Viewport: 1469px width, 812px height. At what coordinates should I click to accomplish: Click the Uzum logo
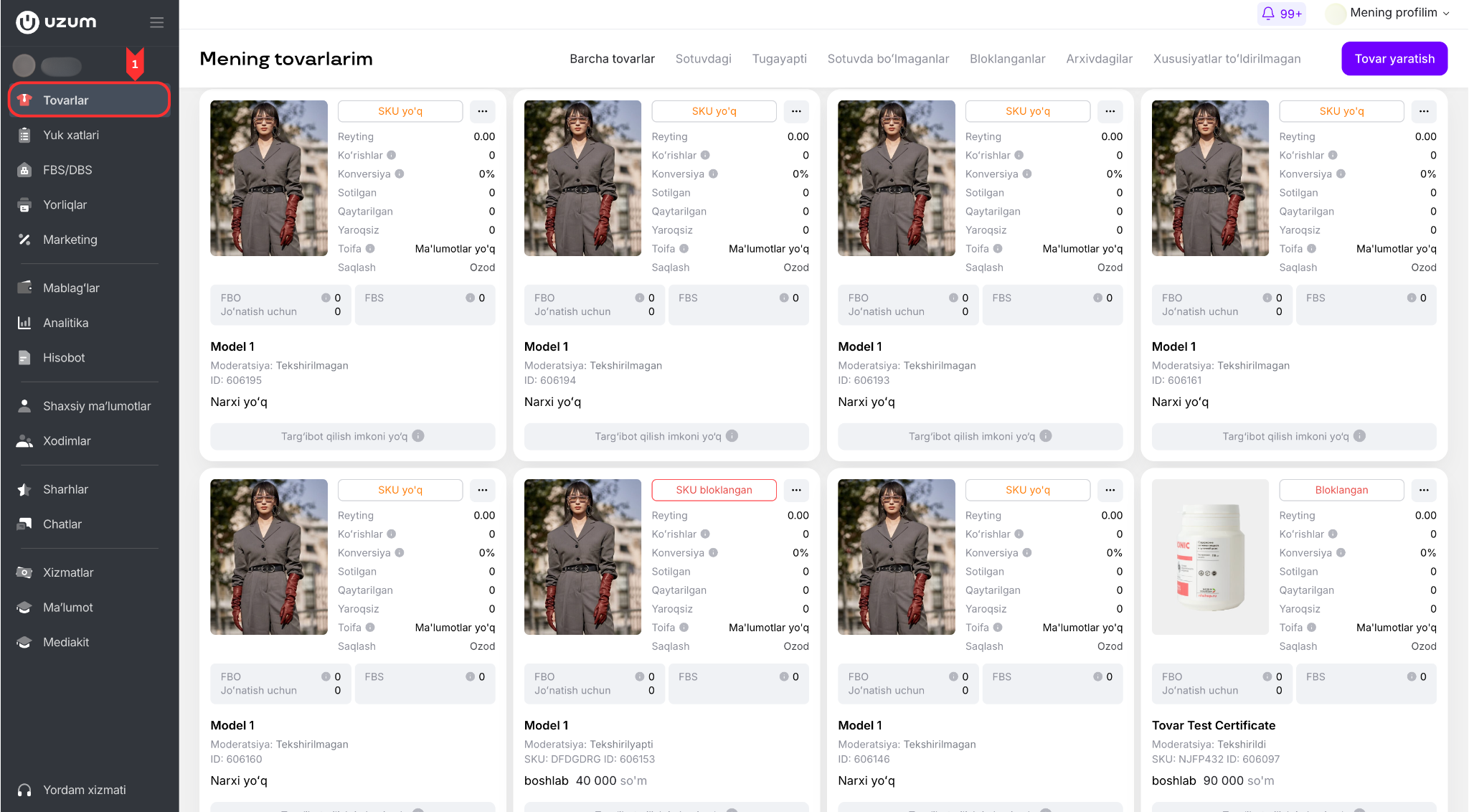tap(57, 22)
